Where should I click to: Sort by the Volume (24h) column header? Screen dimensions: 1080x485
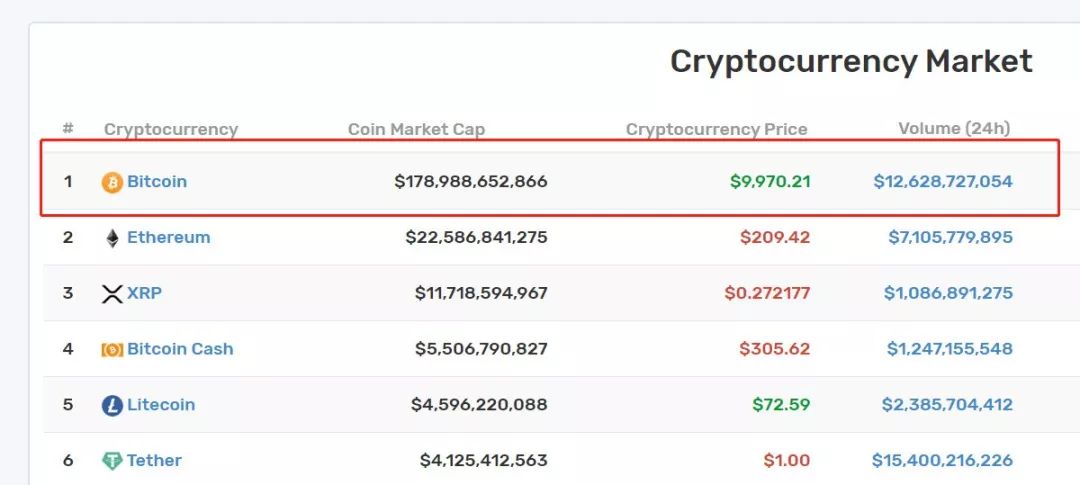coord(954,128)
